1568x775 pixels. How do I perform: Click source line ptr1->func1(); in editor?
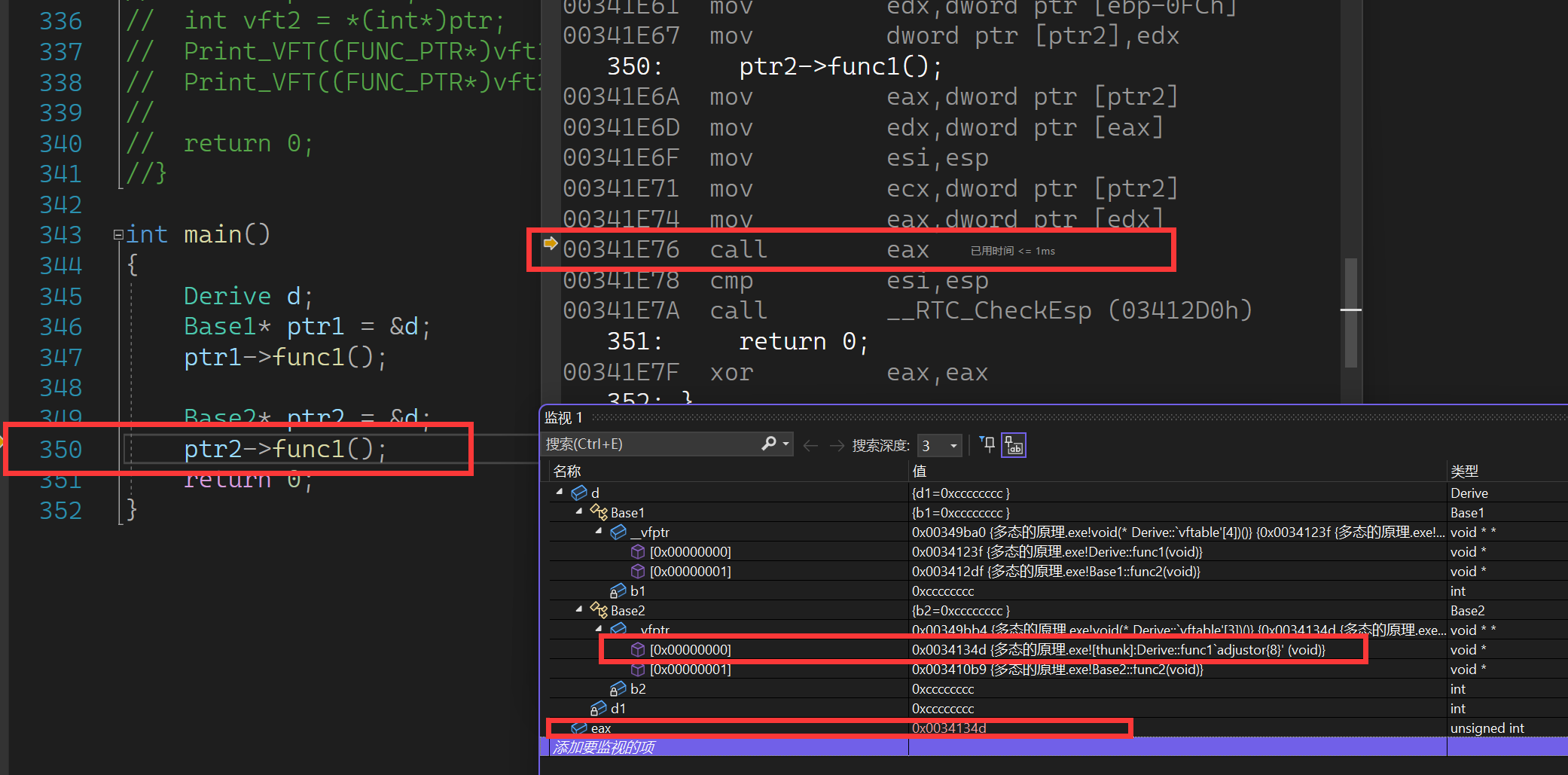285,357
